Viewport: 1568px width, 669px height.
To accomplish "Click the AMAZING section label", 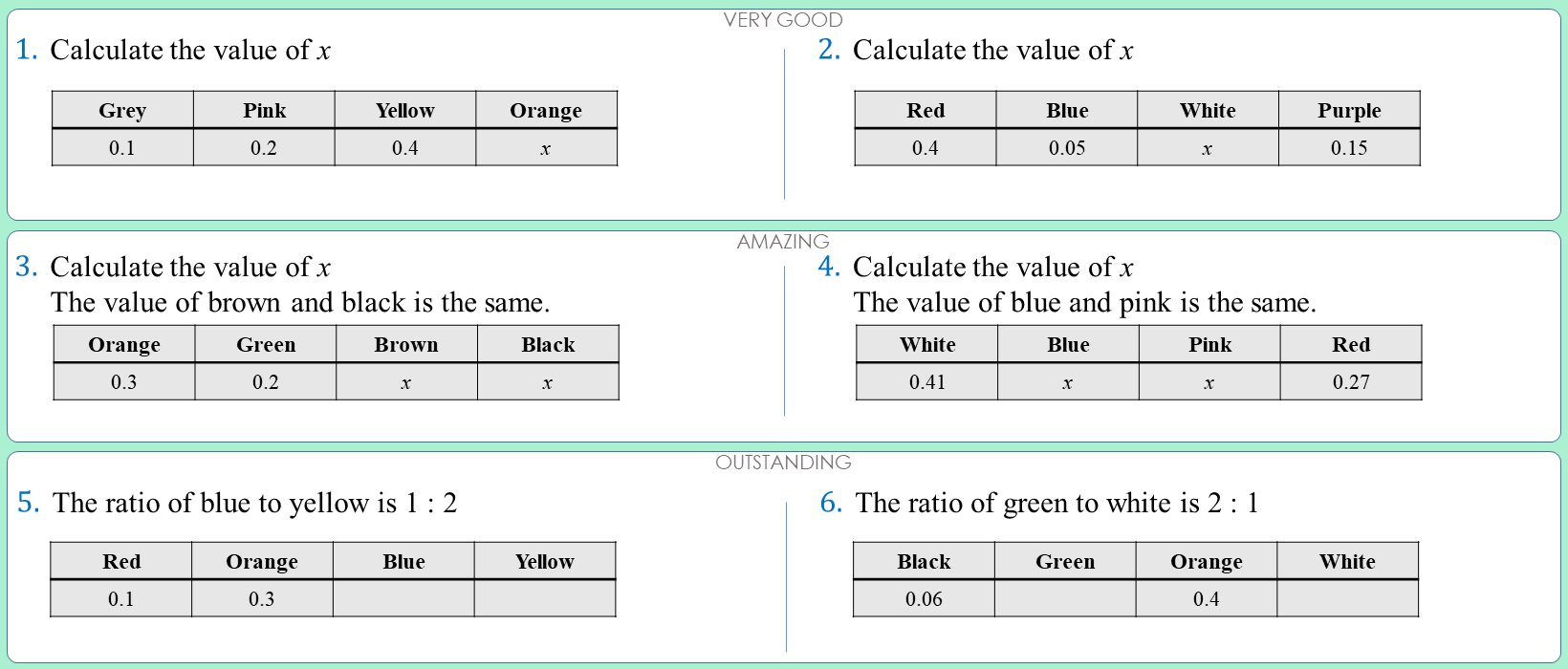I will [783, 242].
